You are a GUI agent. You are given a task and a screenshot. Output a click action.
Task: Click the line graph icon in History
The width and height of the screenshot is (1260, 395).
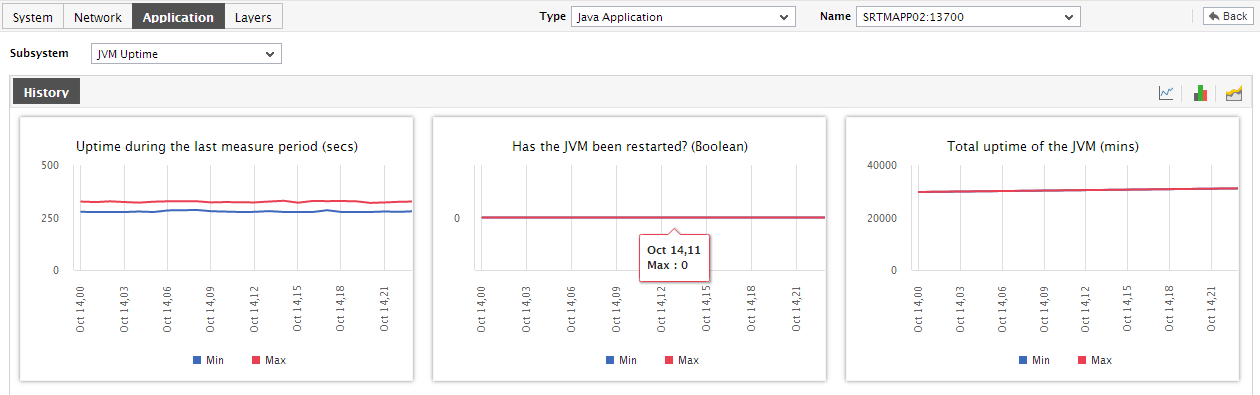pos(1166,93)
